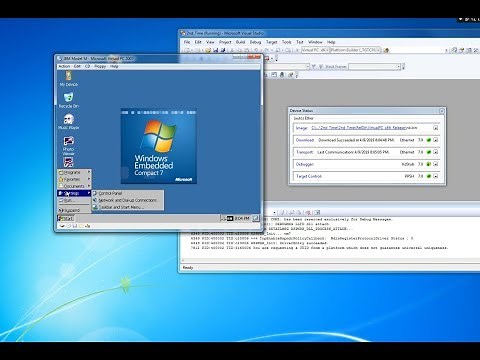This screenshot has height=360, width=480.
Task: Open the View menu in Visual Studio
Action: tap(210, 42)
